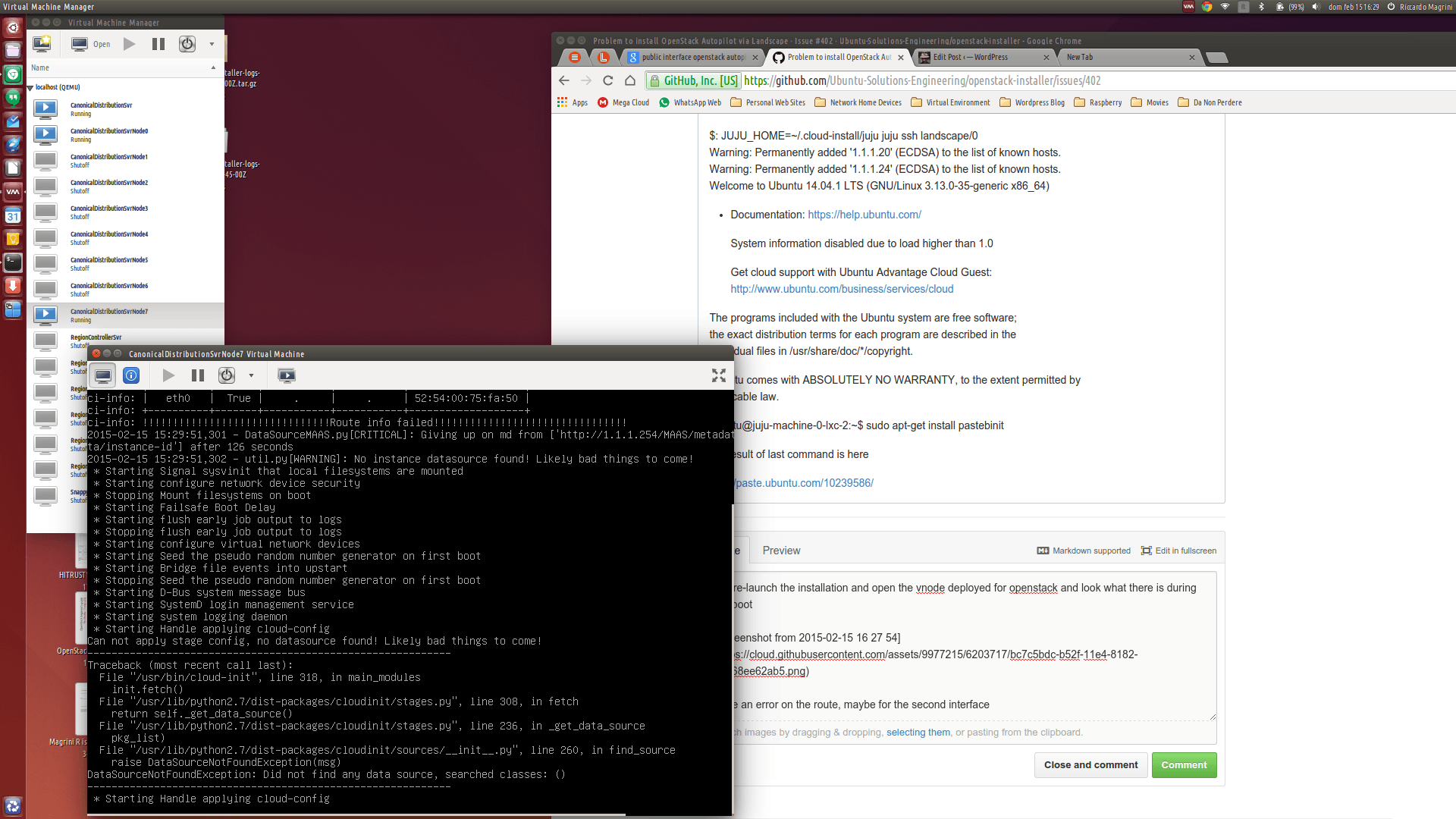Viewport: 1456px width, 819px height.
Task: Open the Raspberry bookmark folder
Action: coord(1098,102)
